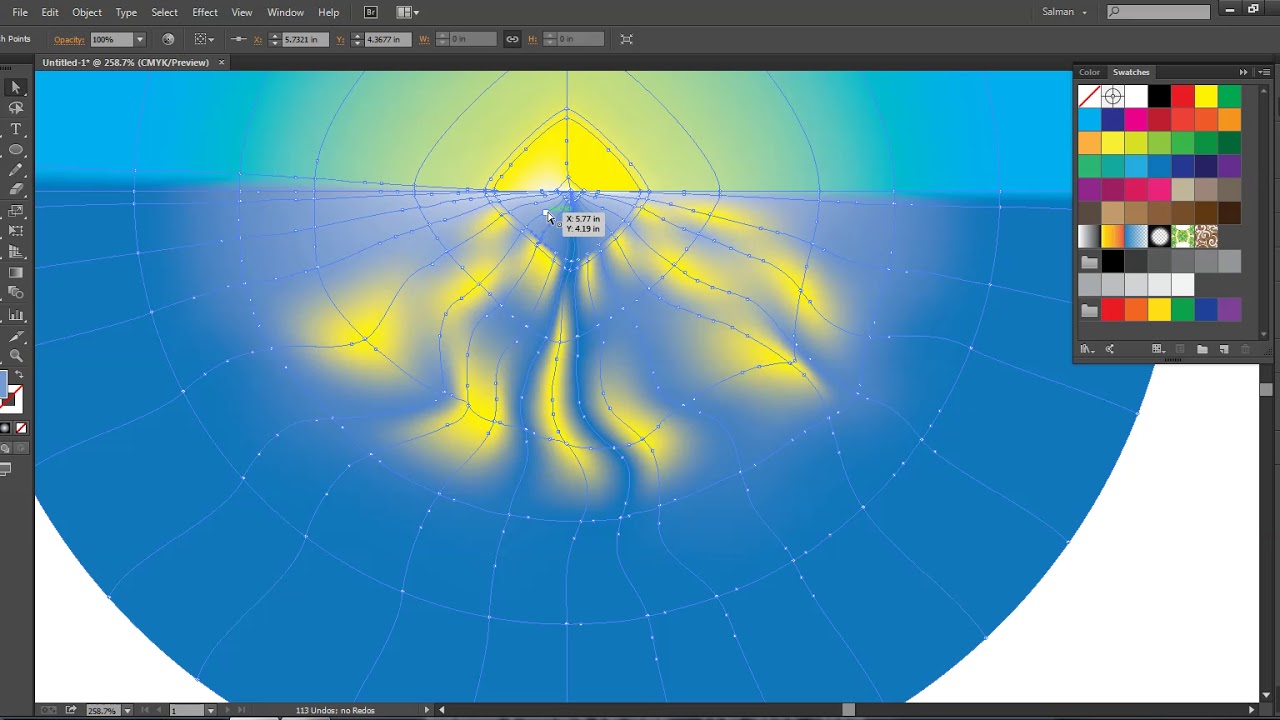Select the Lasso tool
The image size is (1280, 720).
pos(15,108)
